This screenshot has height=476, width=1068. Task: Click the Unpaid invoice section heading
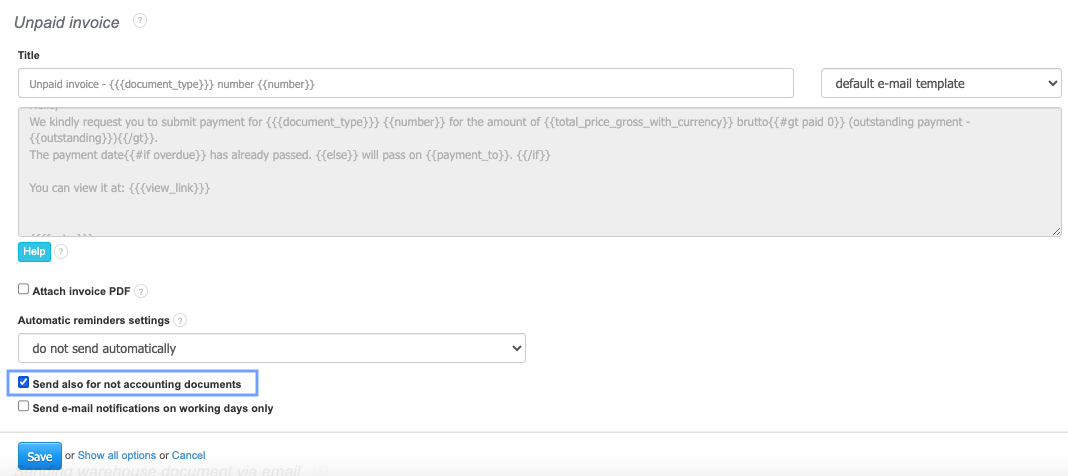(66, 22)
